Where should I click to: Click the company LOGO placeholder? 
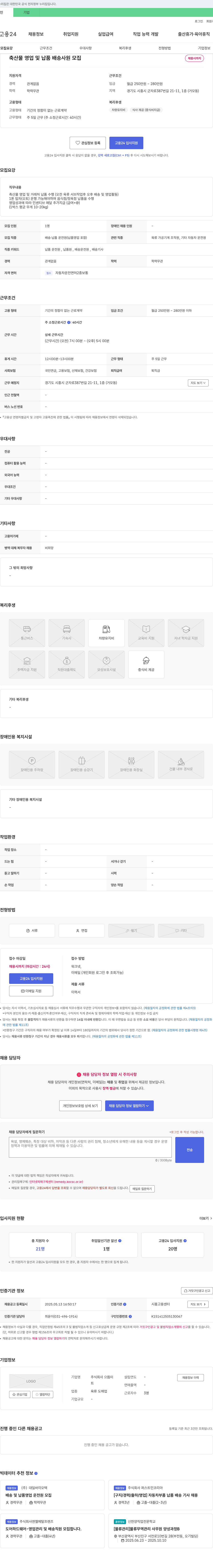coord(31,1382)
